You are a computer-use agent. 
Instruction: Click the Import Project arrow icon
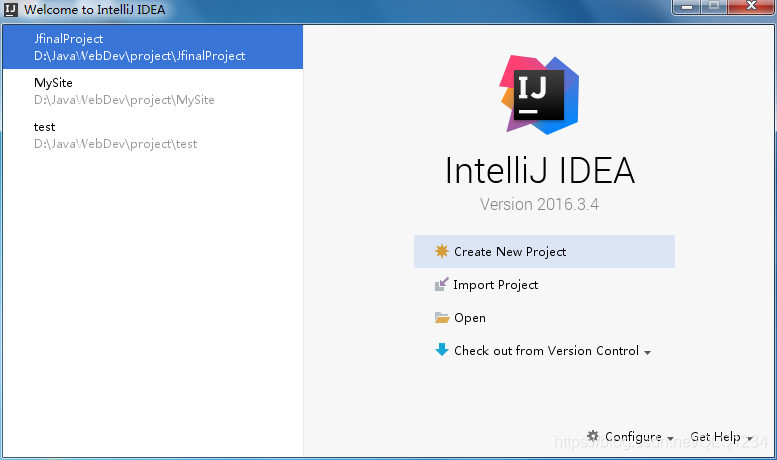[442, 284]
